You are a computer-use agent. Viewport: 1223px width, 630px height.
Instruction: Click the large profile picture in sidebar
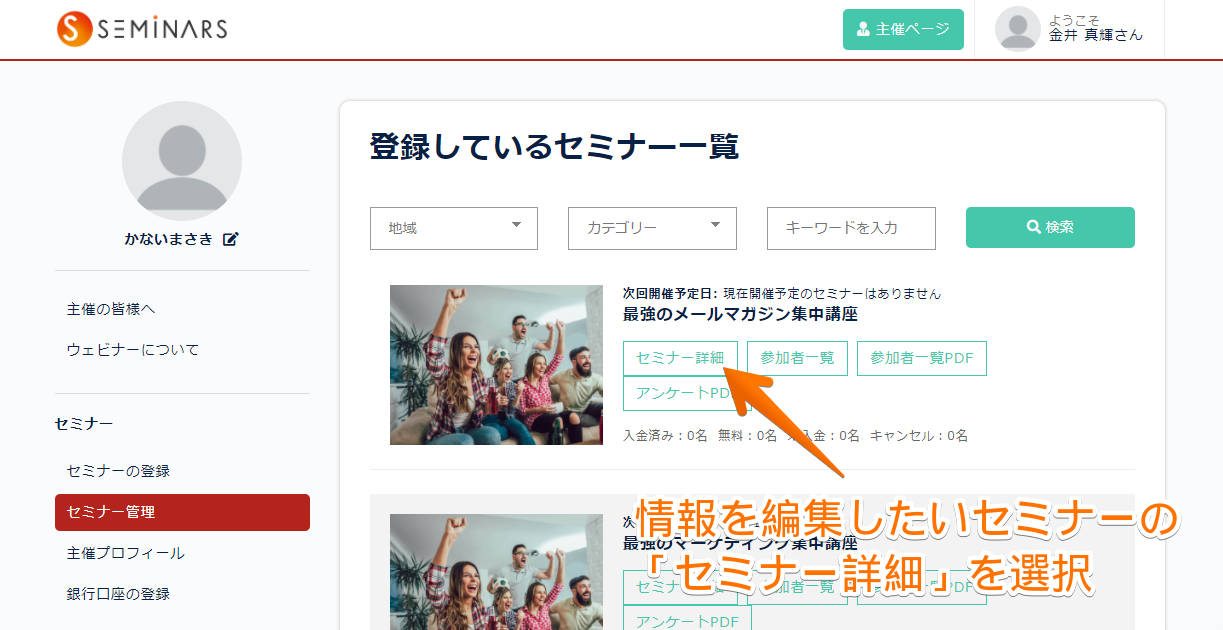tap(182, 161)
